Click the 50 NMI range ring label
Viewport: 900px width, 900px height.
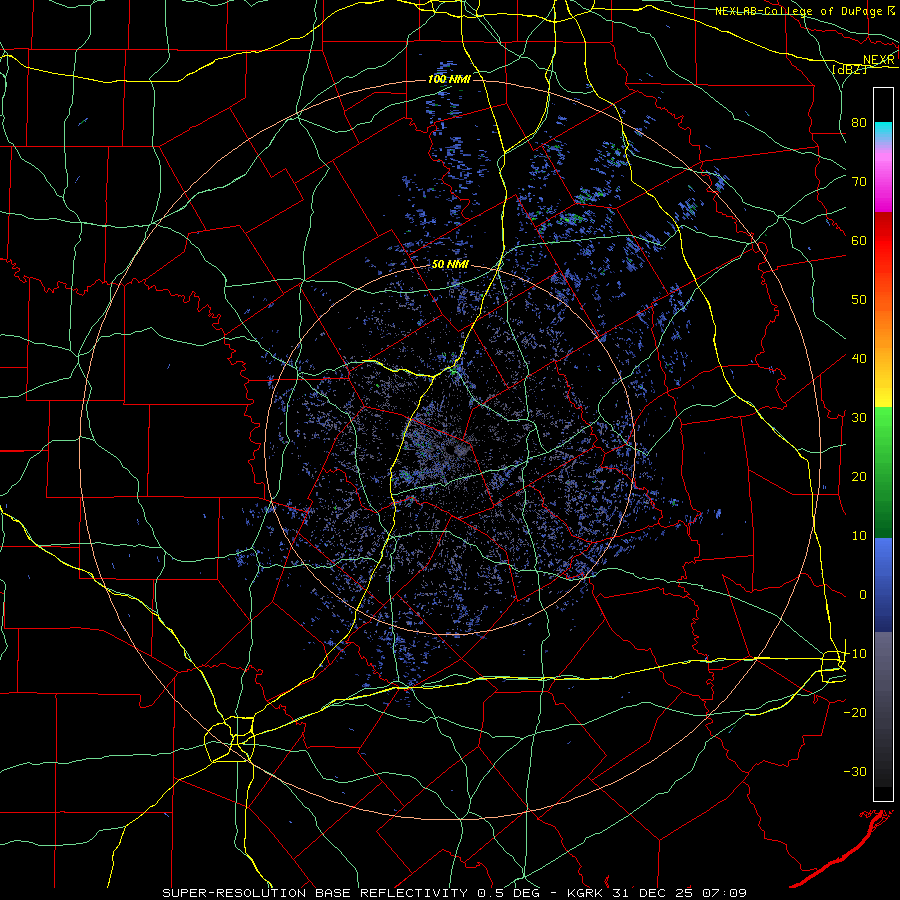tap(450, 265)
